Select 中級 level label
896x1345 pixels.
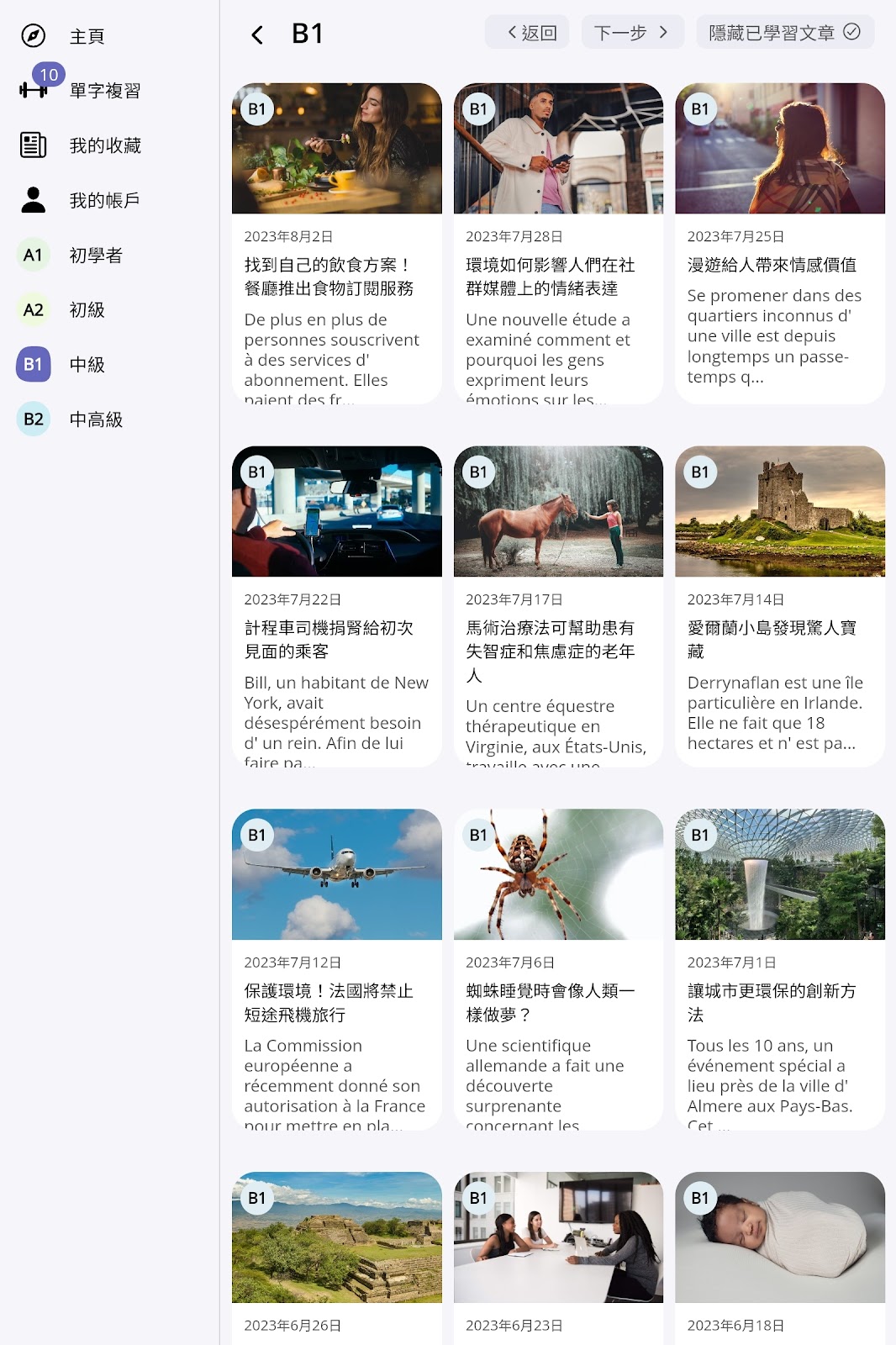click(87, 364)
